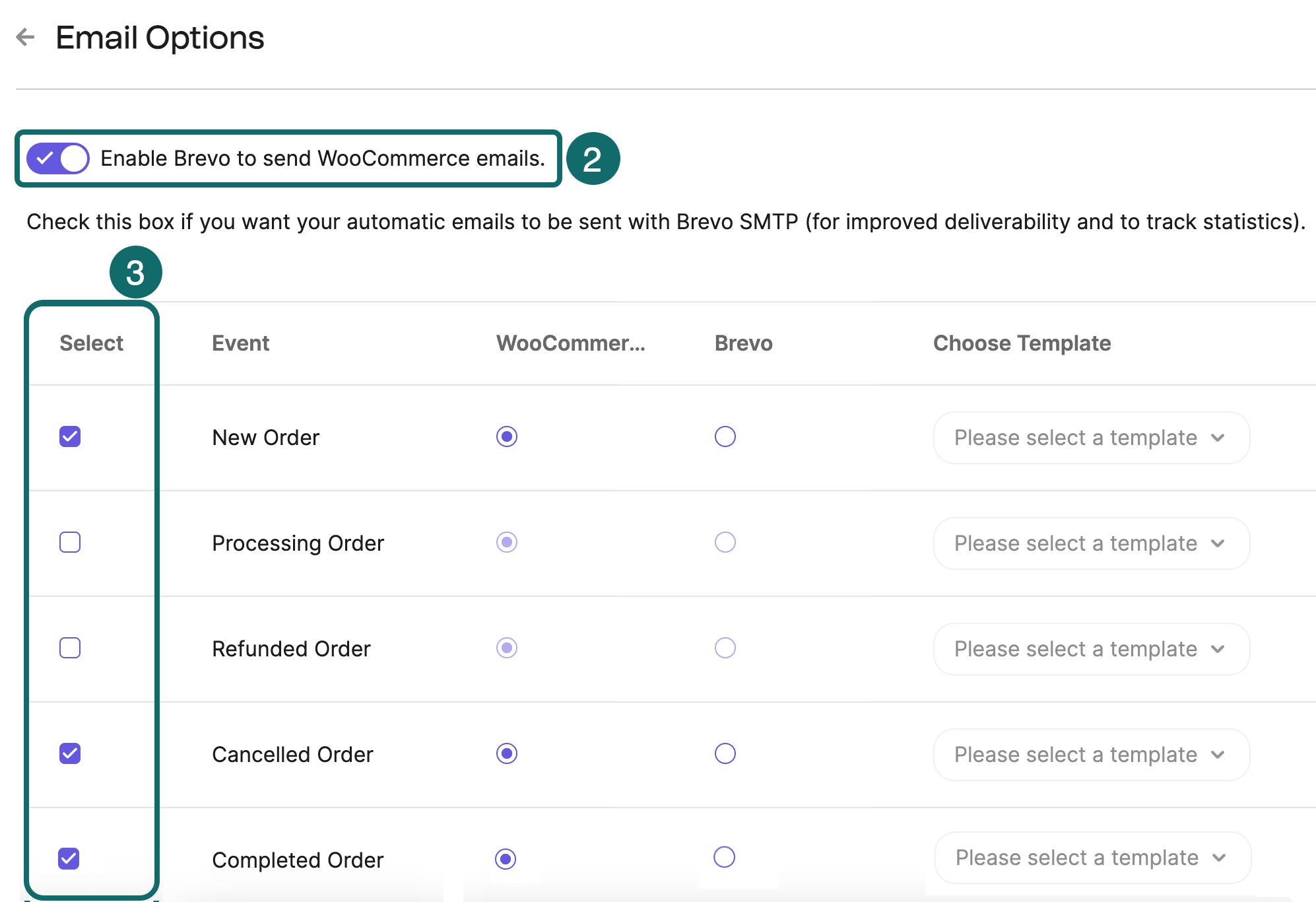The image size is (1316, 902).
Task: Select WooCommerce radio for Refunded Order
Action: point(507,648)
